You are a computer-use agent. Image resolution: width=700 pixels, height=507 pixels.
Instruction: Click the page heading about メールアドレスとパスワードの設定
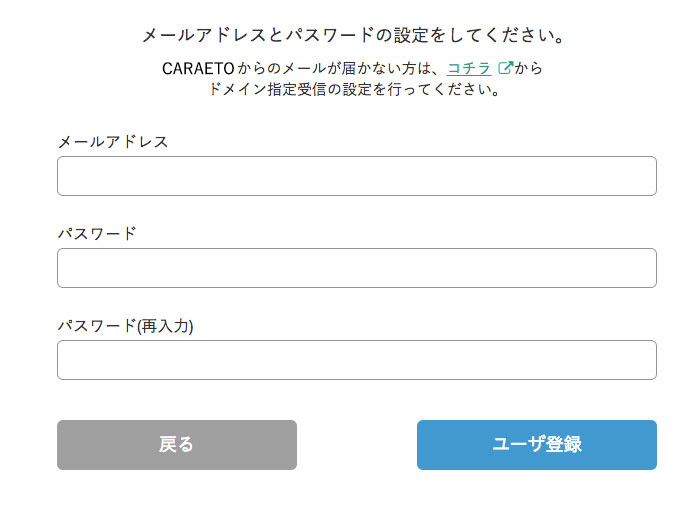pyautogui.click(x=354, y=35)
